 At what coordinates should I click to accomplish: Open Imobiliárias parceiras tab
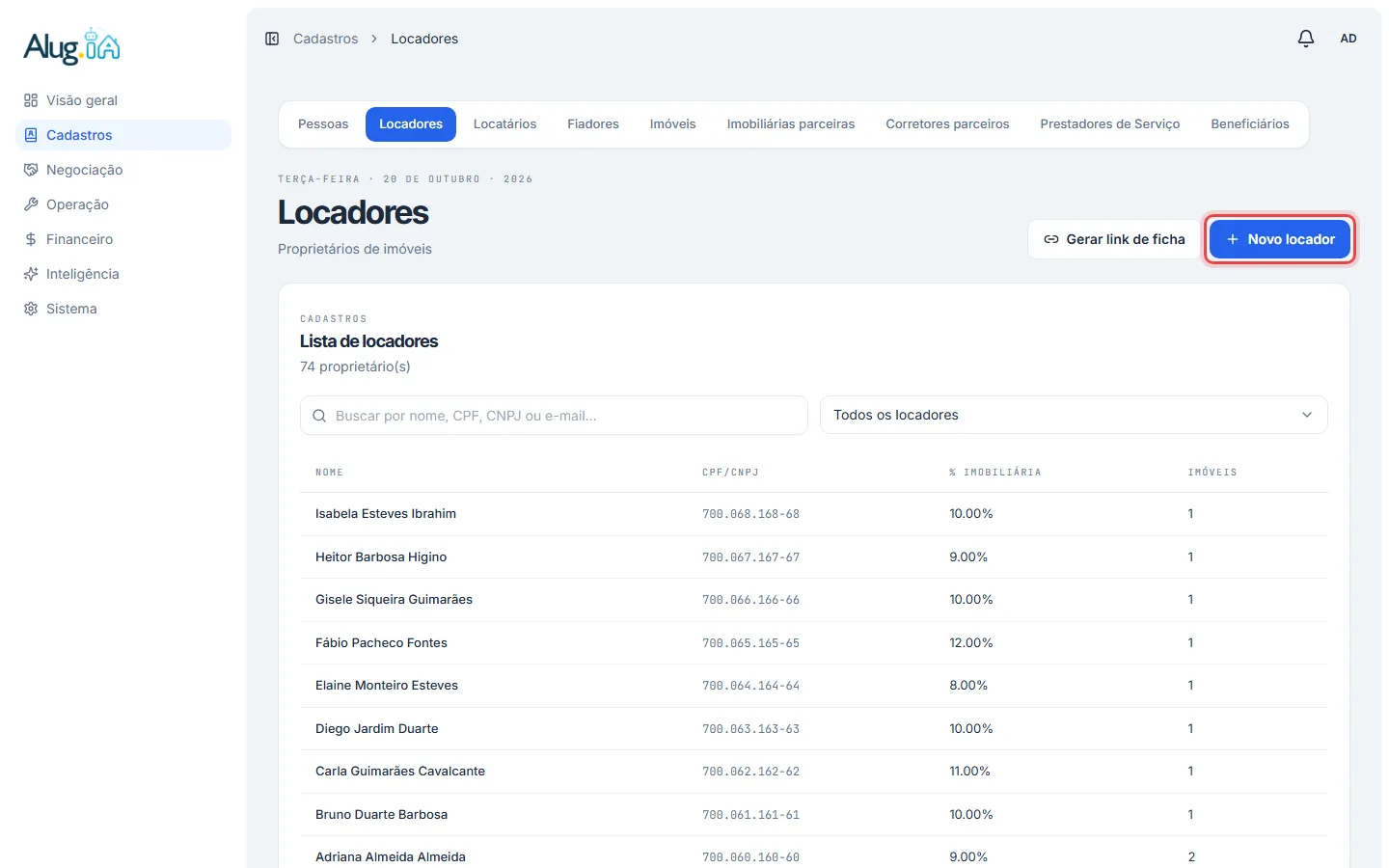(791, 124)
